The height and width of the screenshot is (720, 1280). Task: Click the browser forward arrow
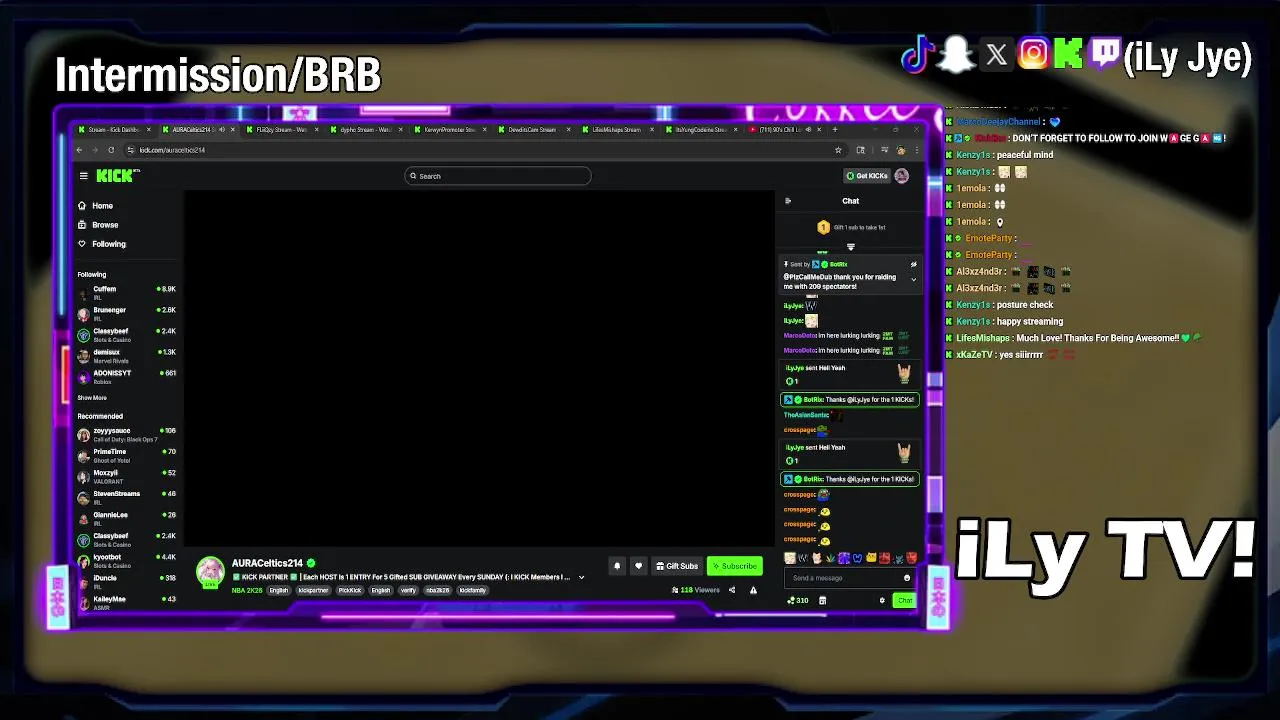97,150
